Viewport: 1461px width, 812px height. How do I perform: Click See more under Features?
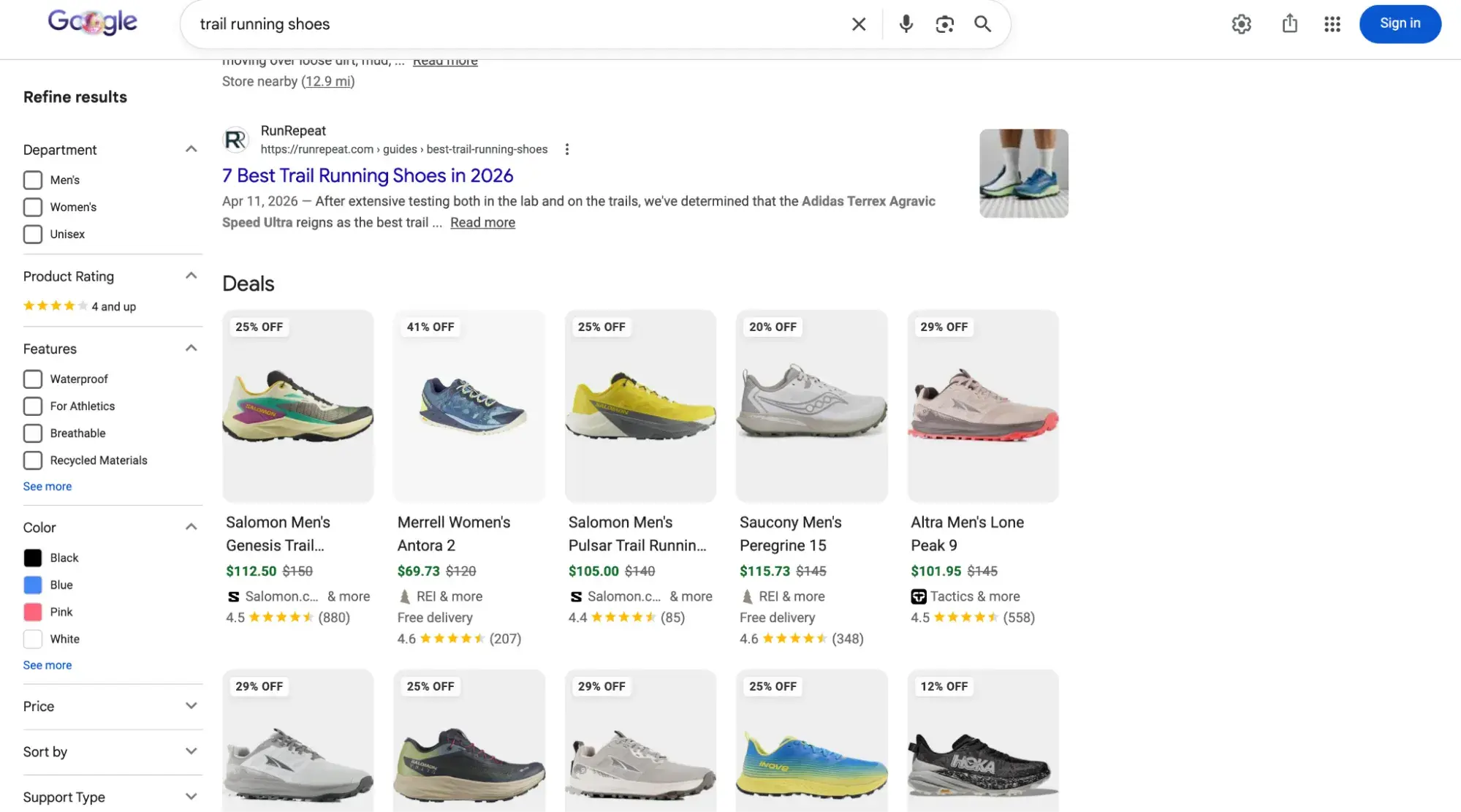pyautogui.click(x=48, y=486)
